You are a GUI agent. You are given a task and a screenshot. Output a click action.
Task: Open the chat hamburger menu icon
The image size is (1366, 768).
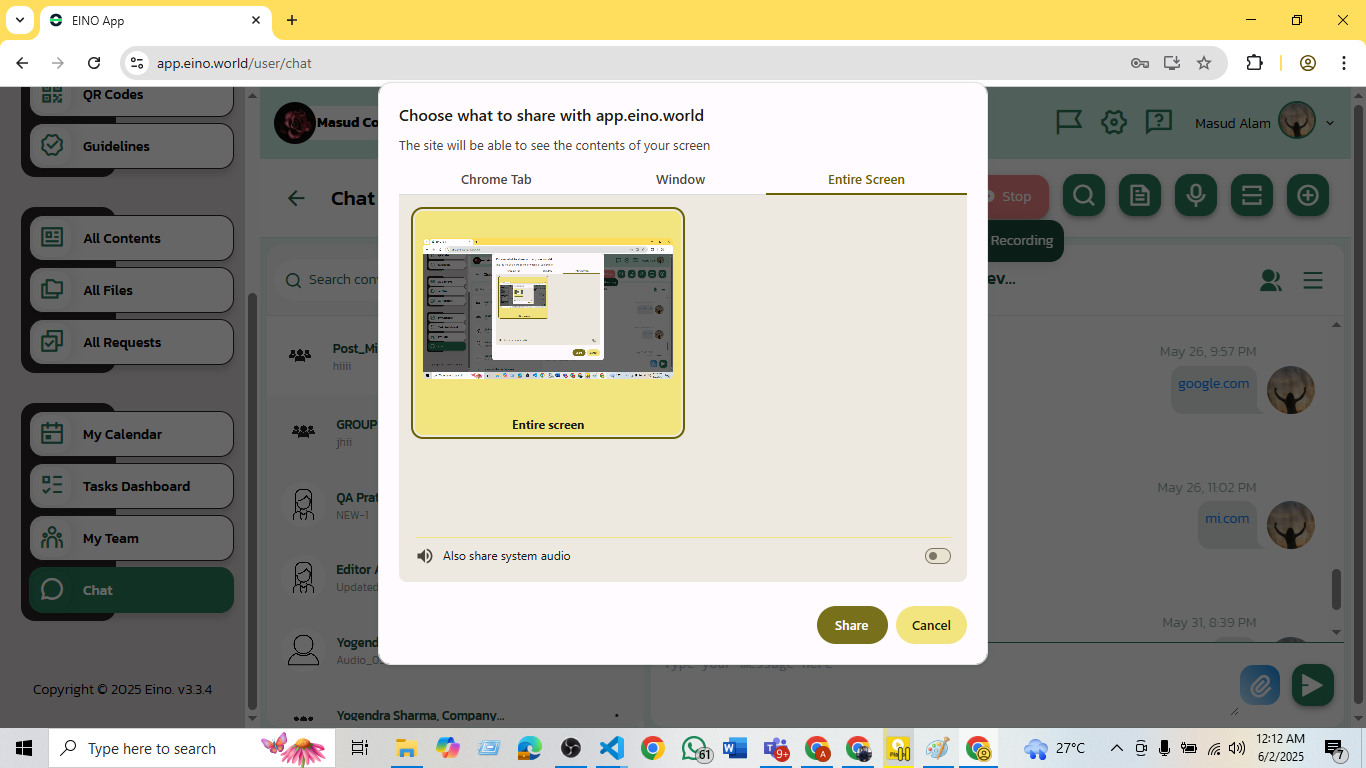point(1313,281)
